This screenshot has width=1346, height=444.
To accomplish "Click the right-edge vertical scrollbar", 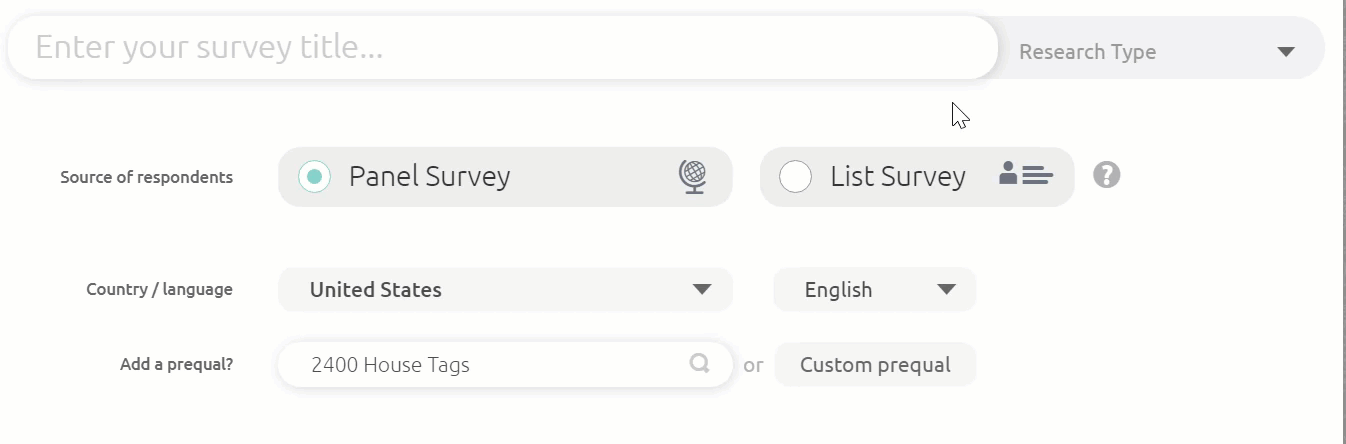I will click(x=1342, y=220).
